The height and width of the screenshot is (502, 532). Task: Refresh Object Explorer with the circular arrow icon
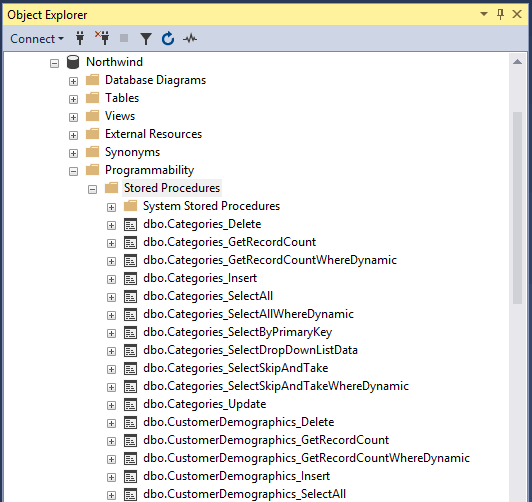[168, 38]
